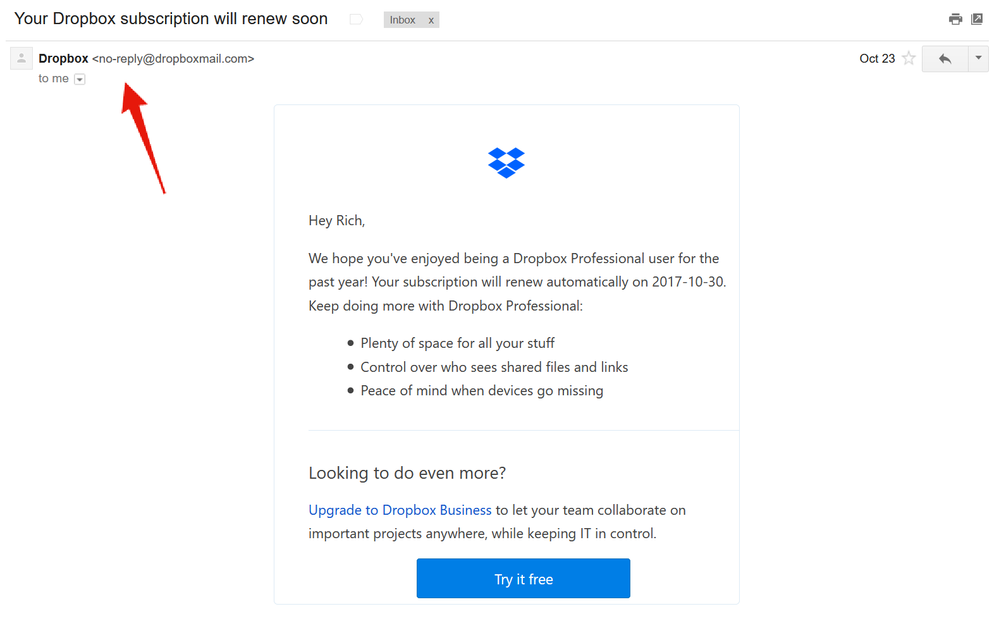The width and height of the screenshot is (999, 642).
Task: Print this email with the printer icon
Action: [955, 19]
